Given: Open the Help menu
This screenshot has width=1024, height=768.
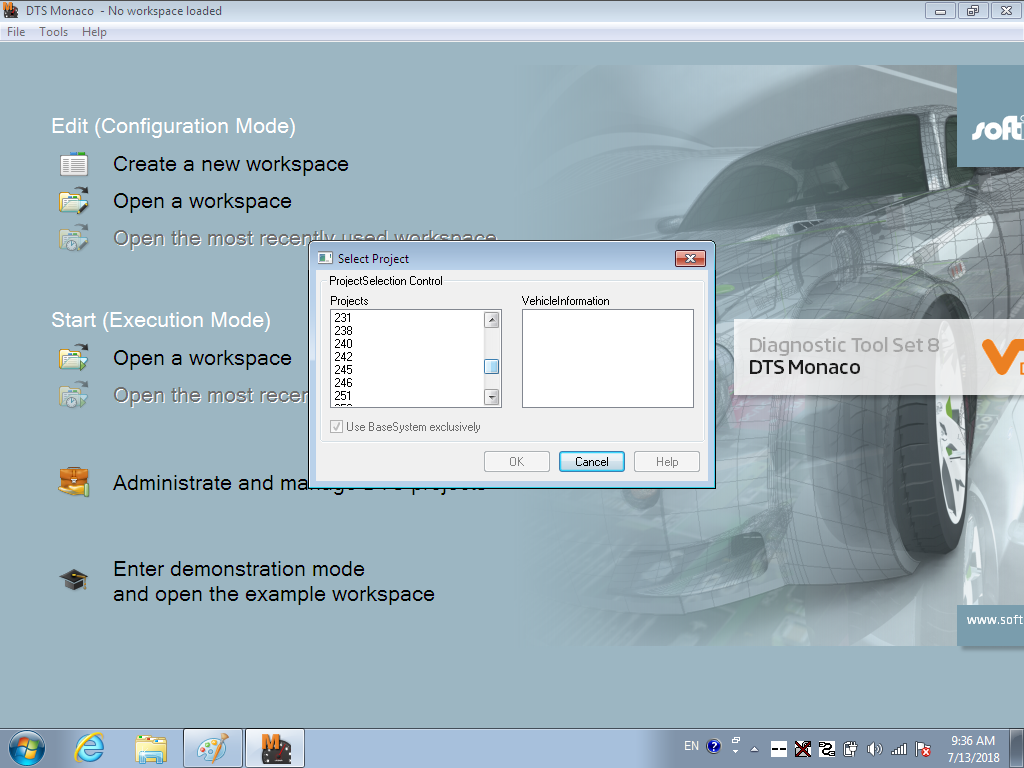Looking at the screenshot, I should 94,32.
